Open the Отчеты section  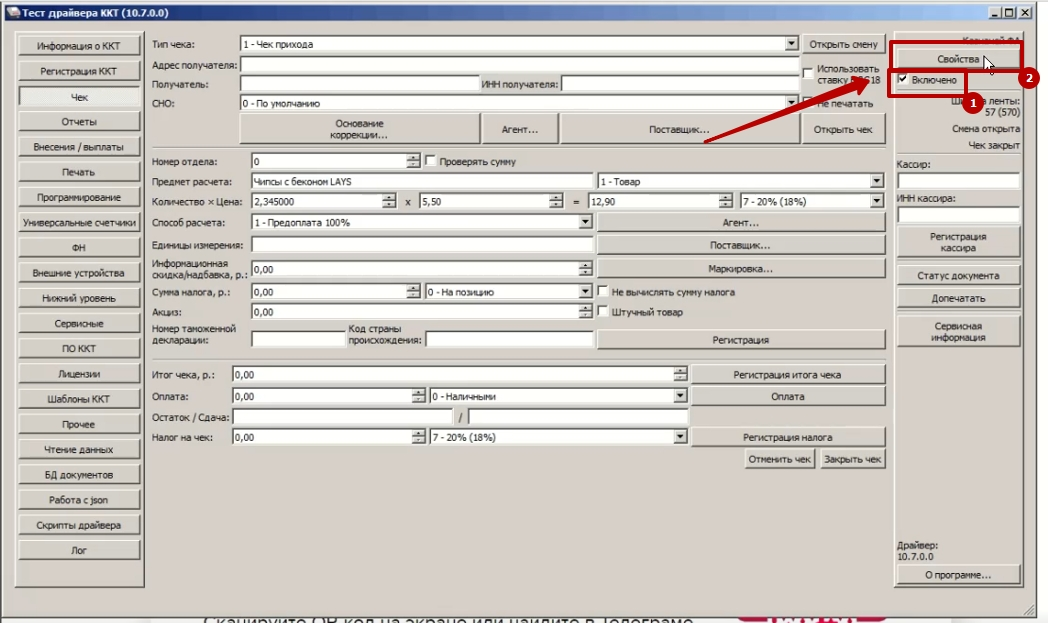[78, 122]
